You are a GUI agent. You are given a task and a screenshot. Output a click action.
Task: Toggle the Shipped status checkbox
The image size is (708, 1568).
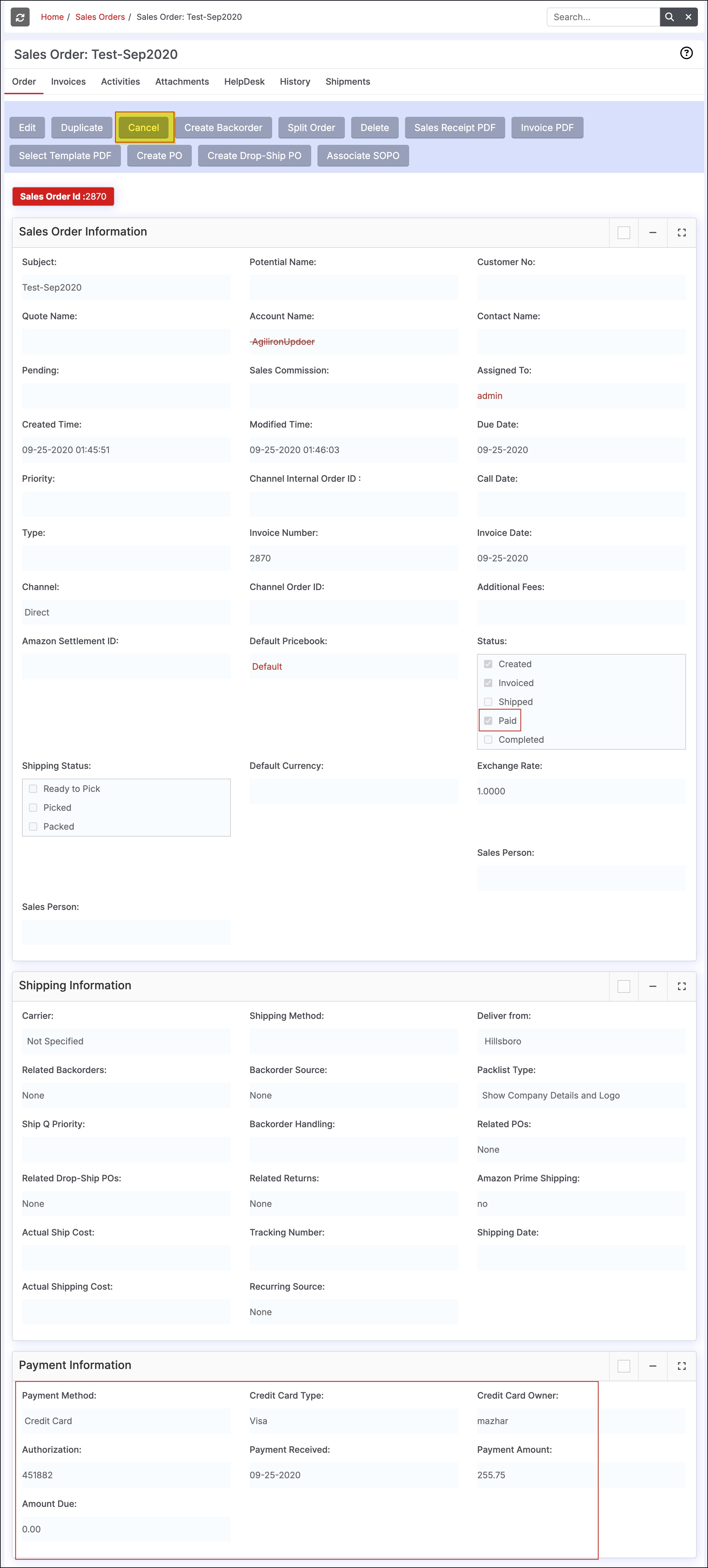[488, 702]
